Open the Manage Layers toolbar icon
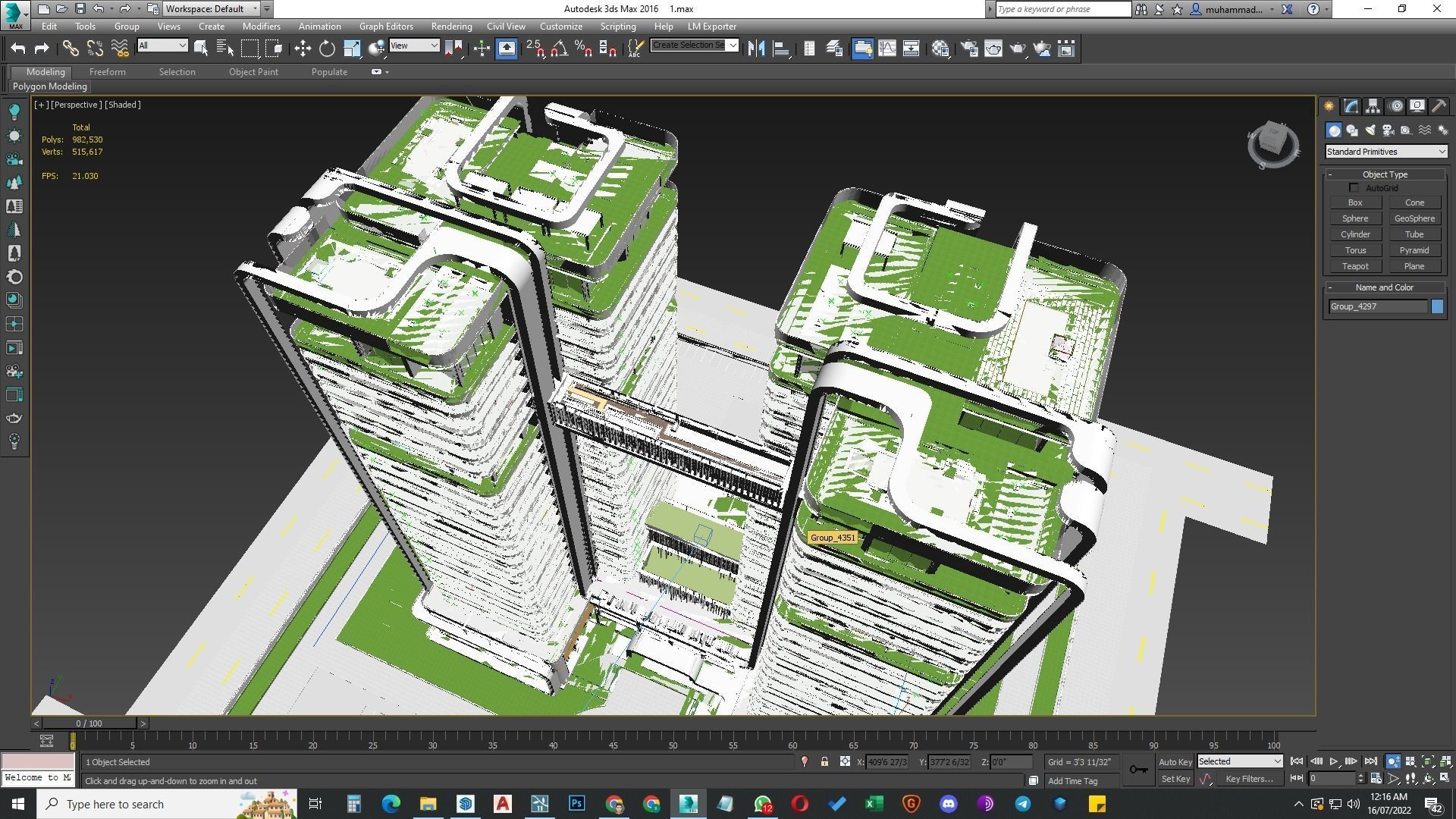Image resolution: width=1456 pixels, height=819 pixels. (x=834, y=49)
